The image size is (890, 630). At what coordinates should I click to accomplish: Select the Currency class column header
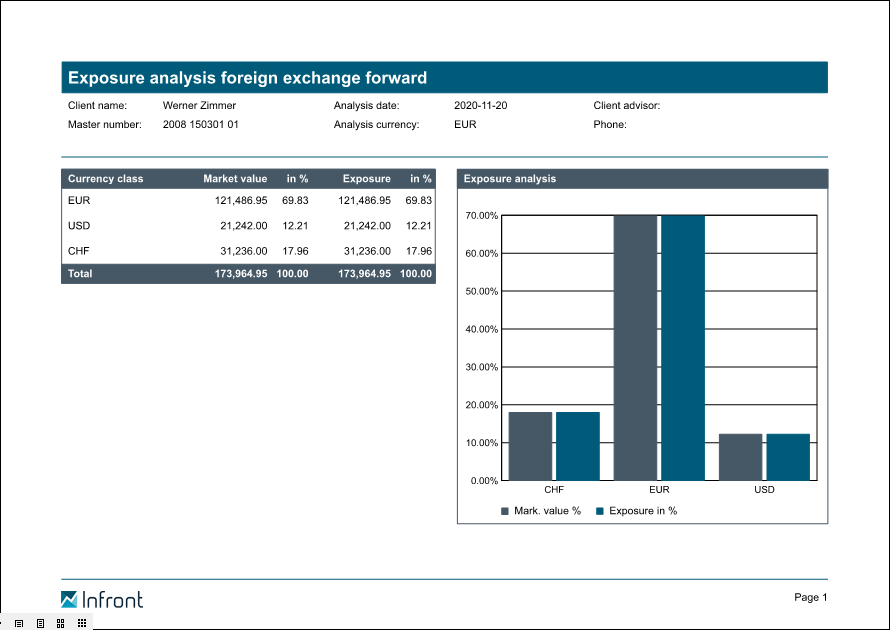tap(105, 179)
